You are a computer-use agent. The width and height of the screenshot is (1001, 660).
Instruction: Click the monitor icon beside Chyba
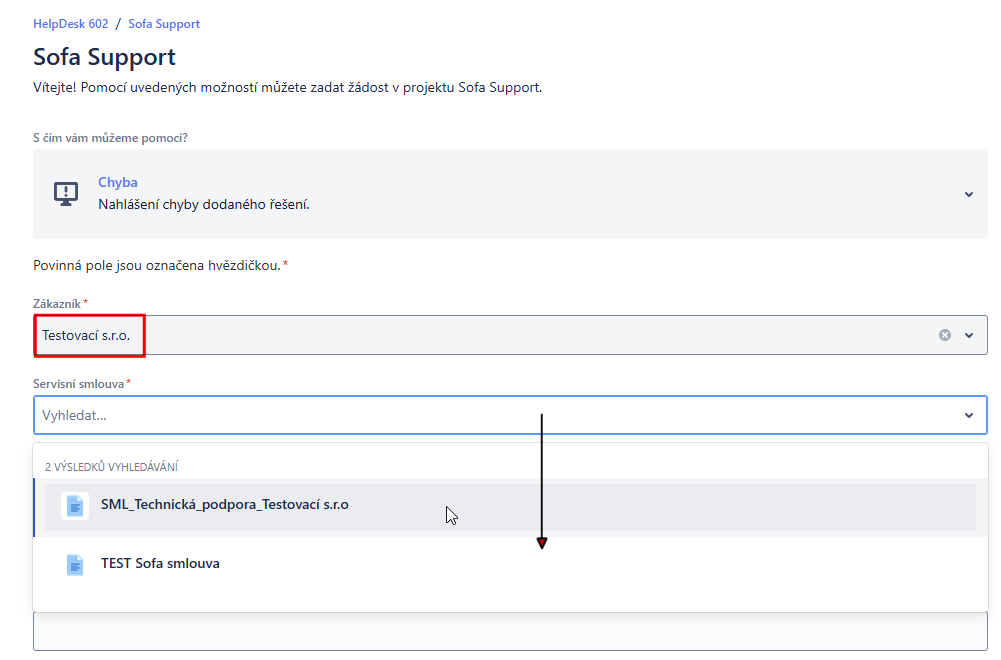[x=66, y=193]
